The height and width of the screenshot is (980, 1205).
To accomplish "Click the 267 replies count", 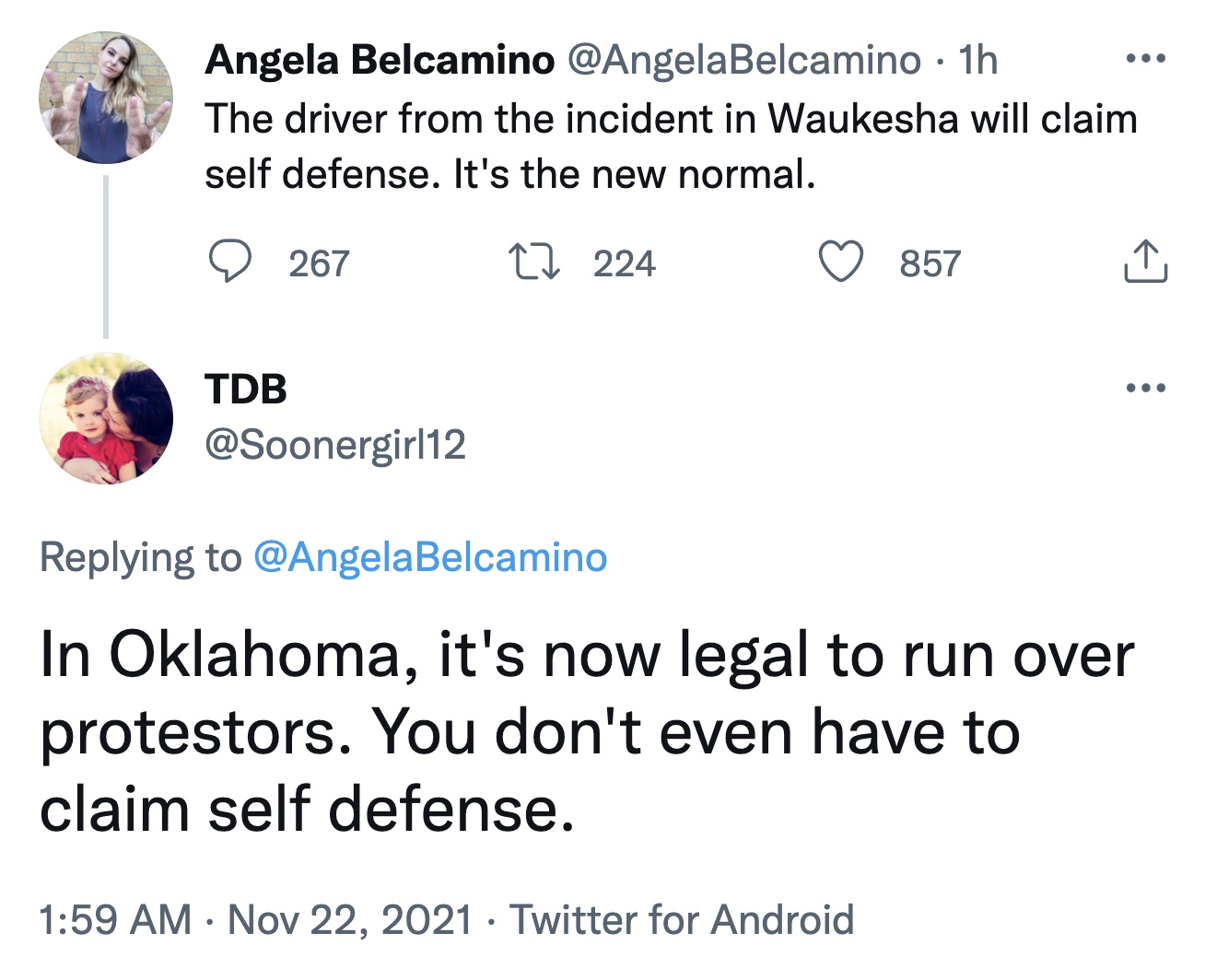I will [319, 264].
